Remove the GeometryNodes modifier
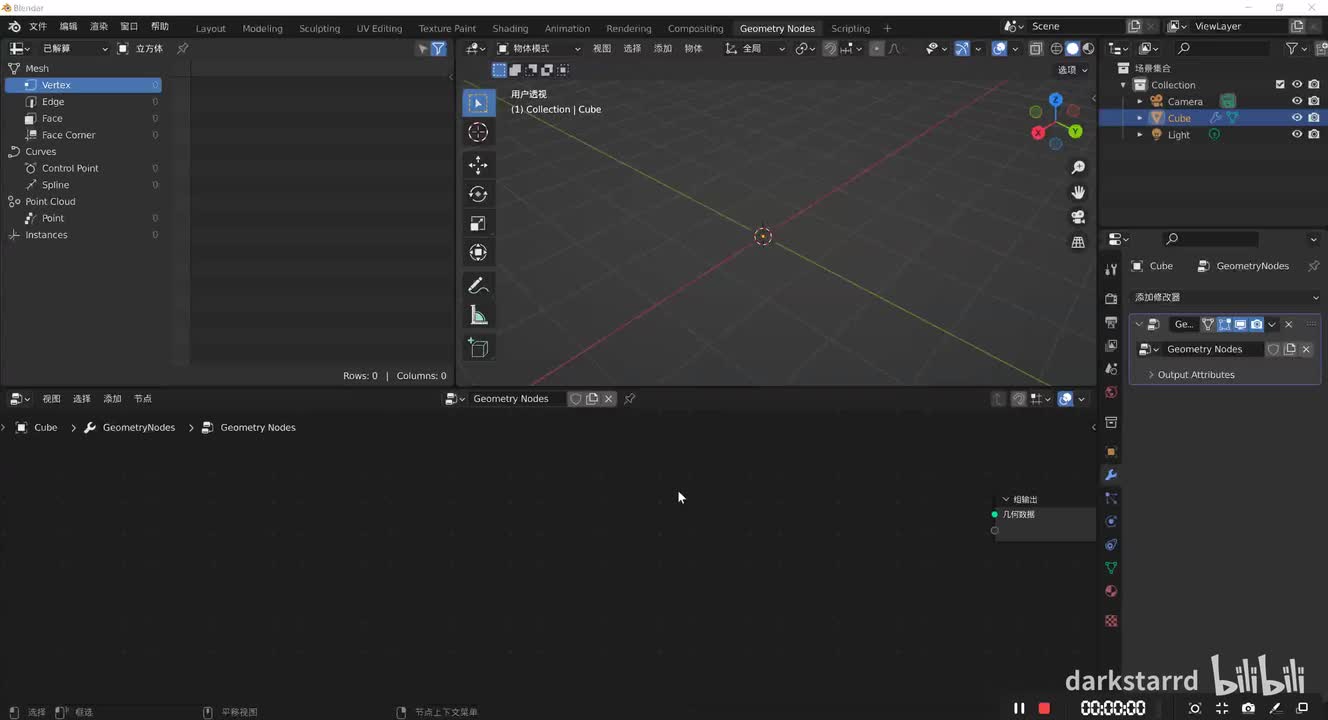Viewport: 1328px width, 720px height. [1288, 324]
